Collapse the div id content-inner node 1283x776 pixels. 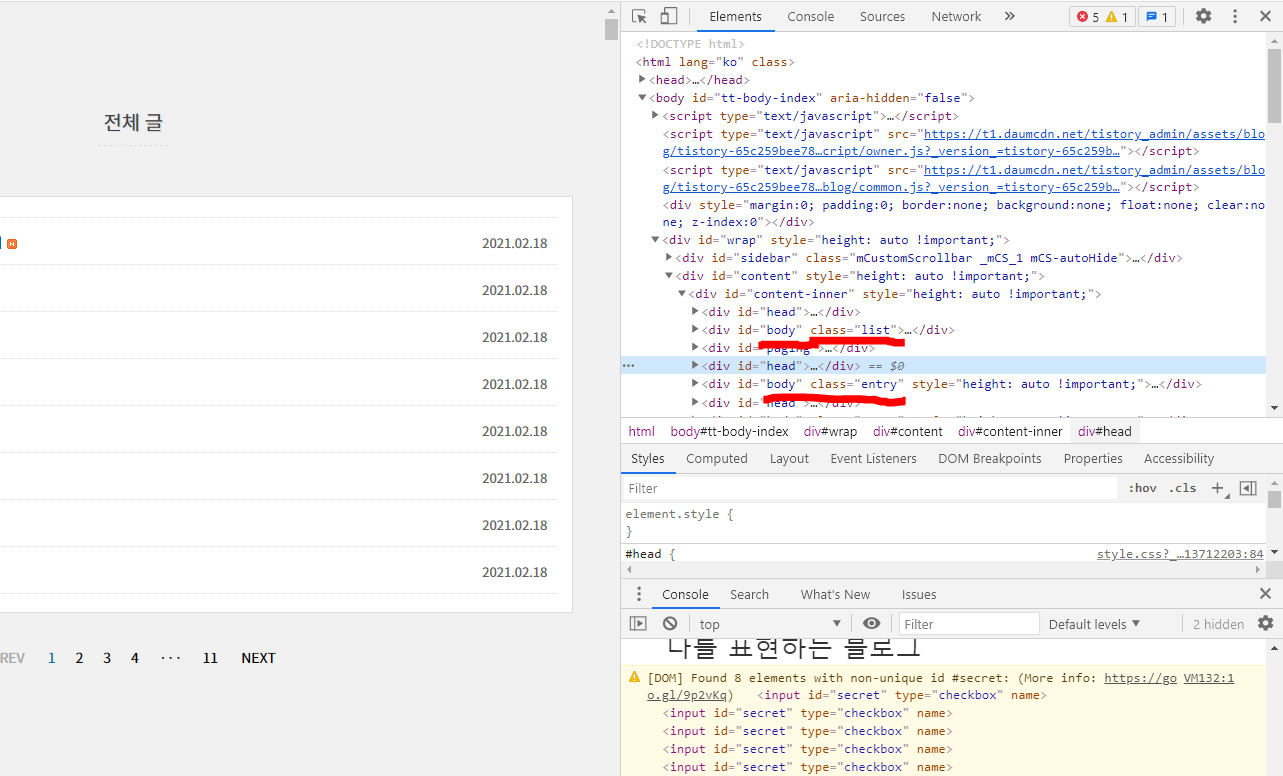point(682,294)
